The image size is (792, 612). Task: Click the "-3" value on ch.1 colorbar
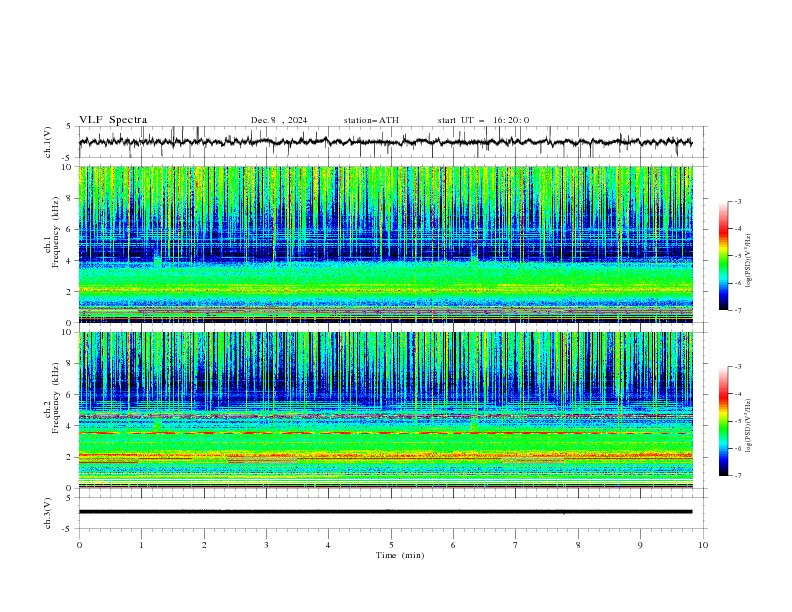coord(737,201)
